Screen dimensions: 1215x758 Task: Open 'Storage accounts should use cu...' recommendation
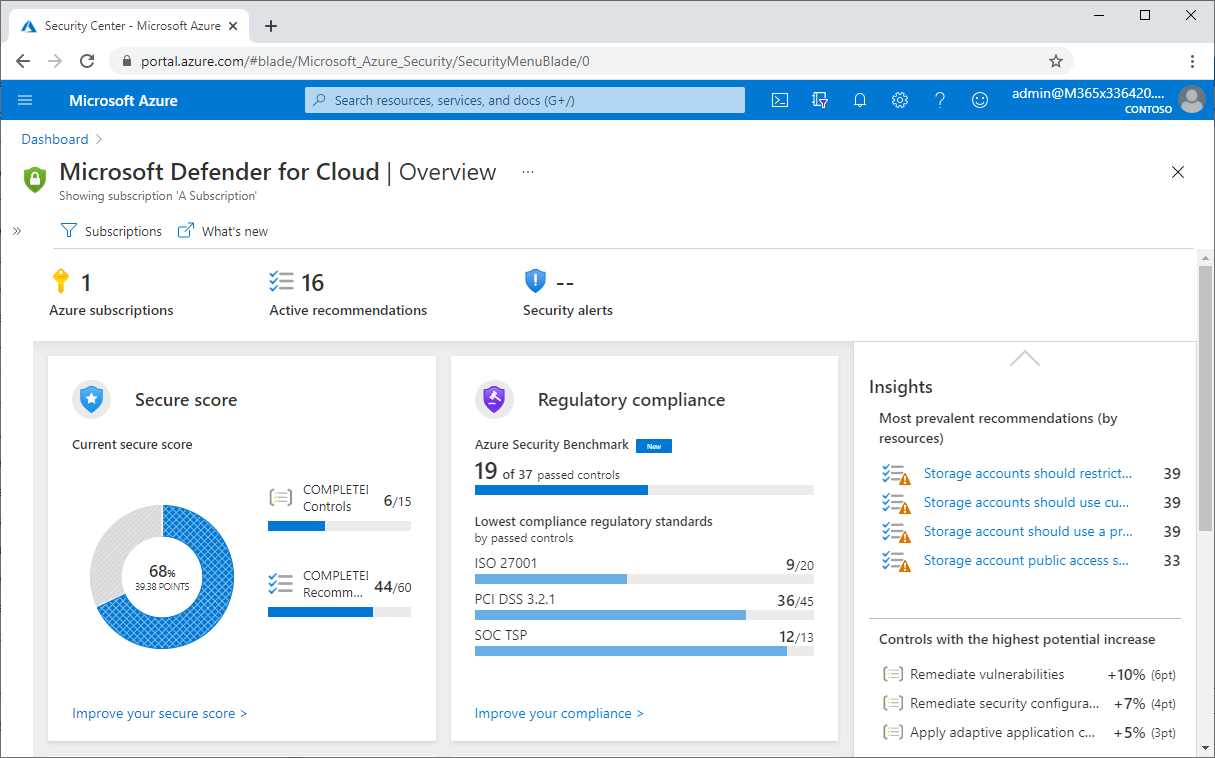click(1026, 503)
